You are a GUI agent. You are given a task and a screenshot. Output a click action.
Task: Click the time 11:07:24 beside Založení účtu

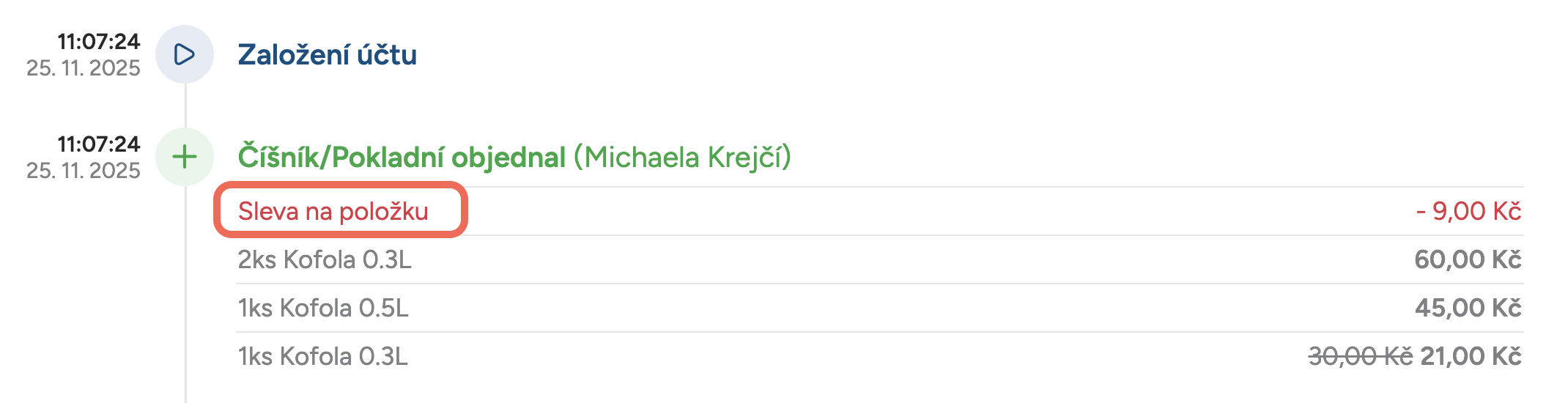(99, 42)
